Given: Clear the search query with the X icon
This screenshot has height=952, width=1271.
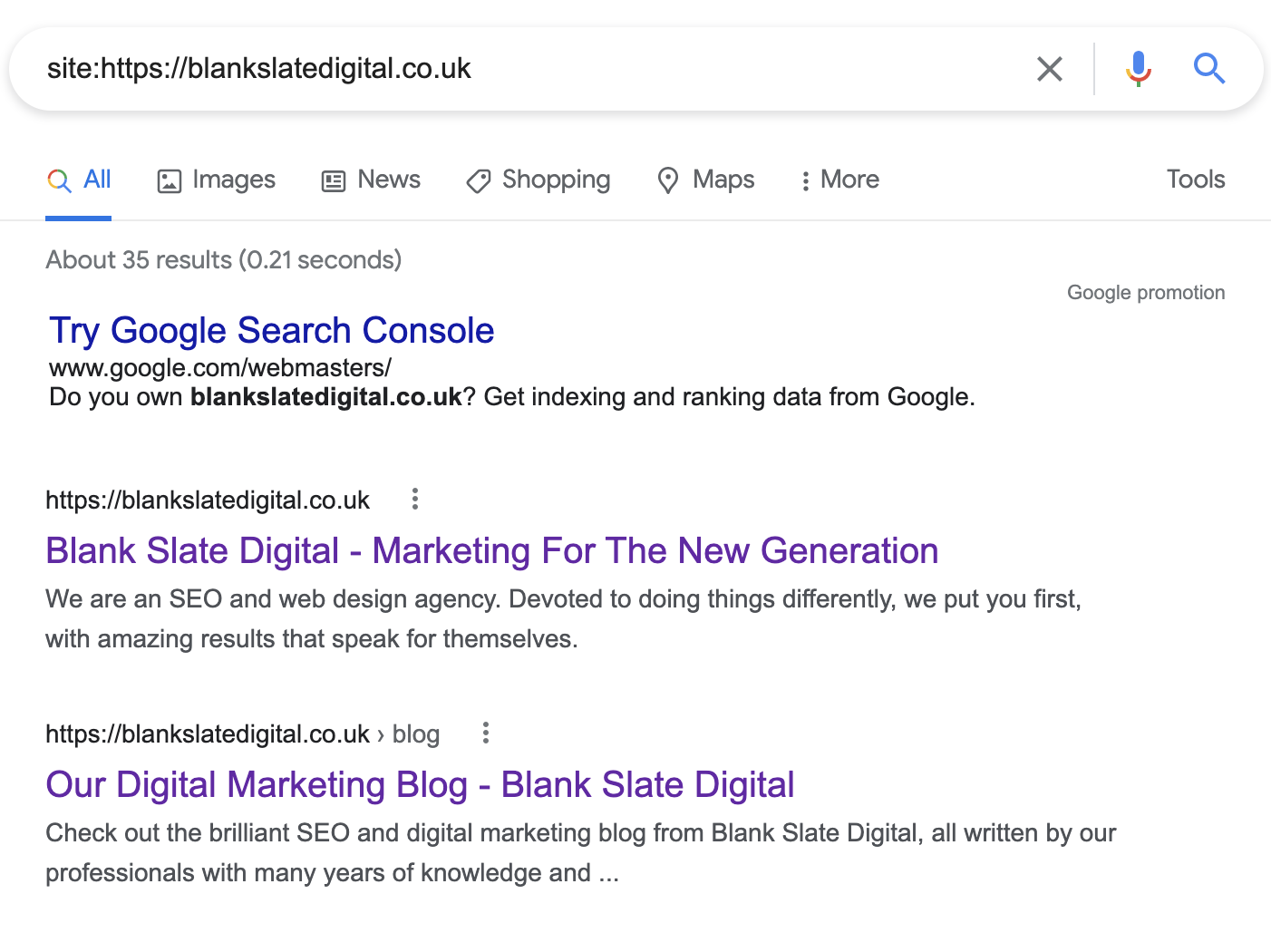Looking at the screenshot, I should 1049,69.
